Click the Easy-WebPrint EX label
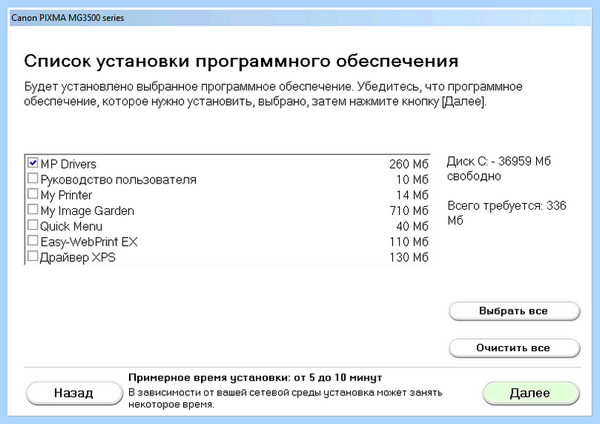Screen dimensions: 600x424 (x=89, y=242)
